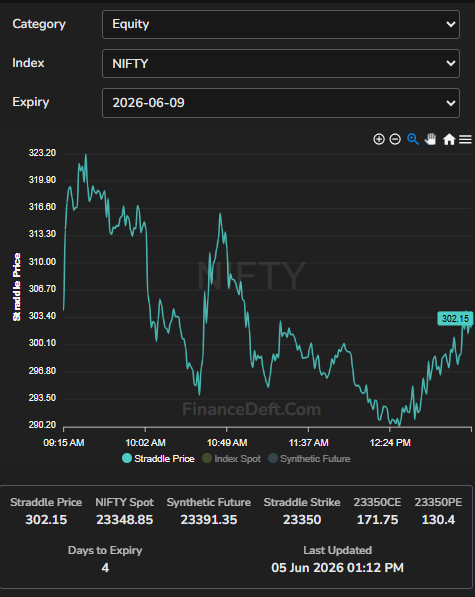Click the 10:02 AM x-axis label
This screenshot has height=597, width=475.
tap(145, 443)
